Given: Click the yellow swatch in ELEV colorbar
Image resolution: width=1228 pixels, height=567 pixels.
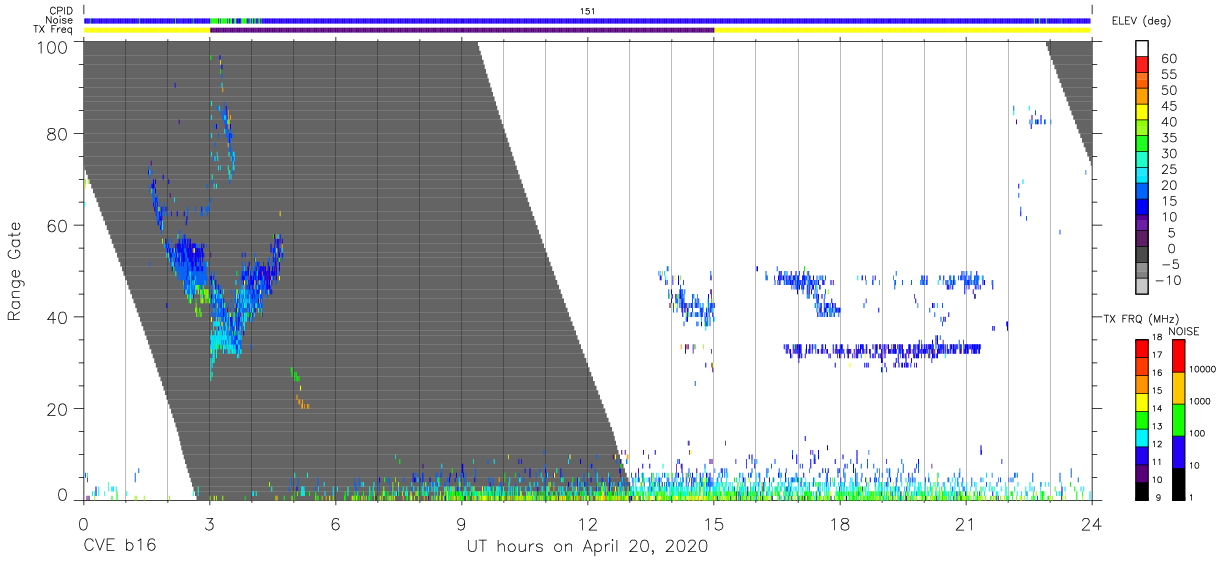Looking at the screenshot, I should [x=1142, y=112].
